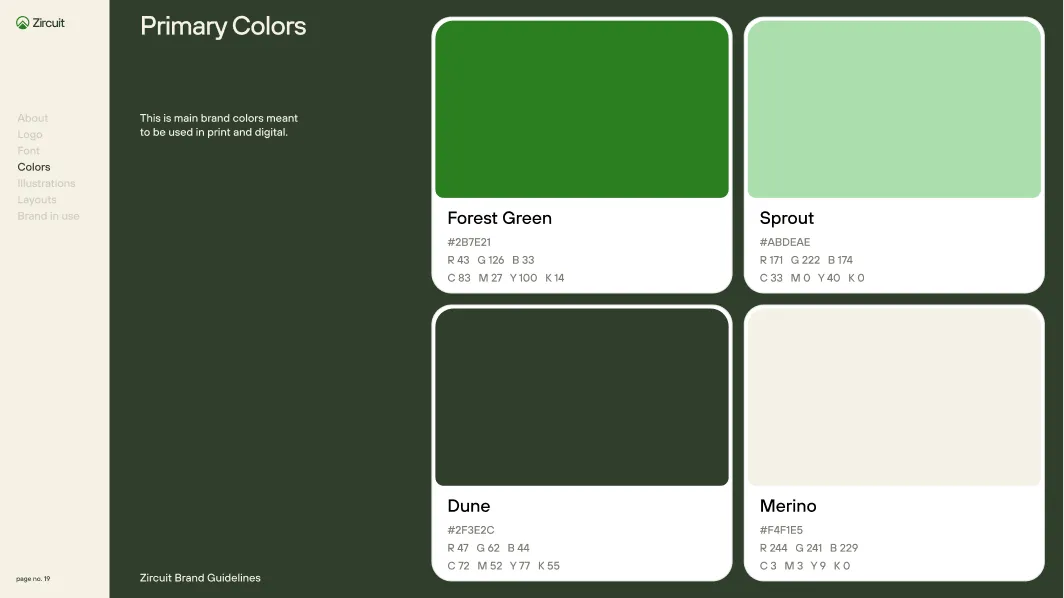
Task: Open the About section
Action: point(32,118)
